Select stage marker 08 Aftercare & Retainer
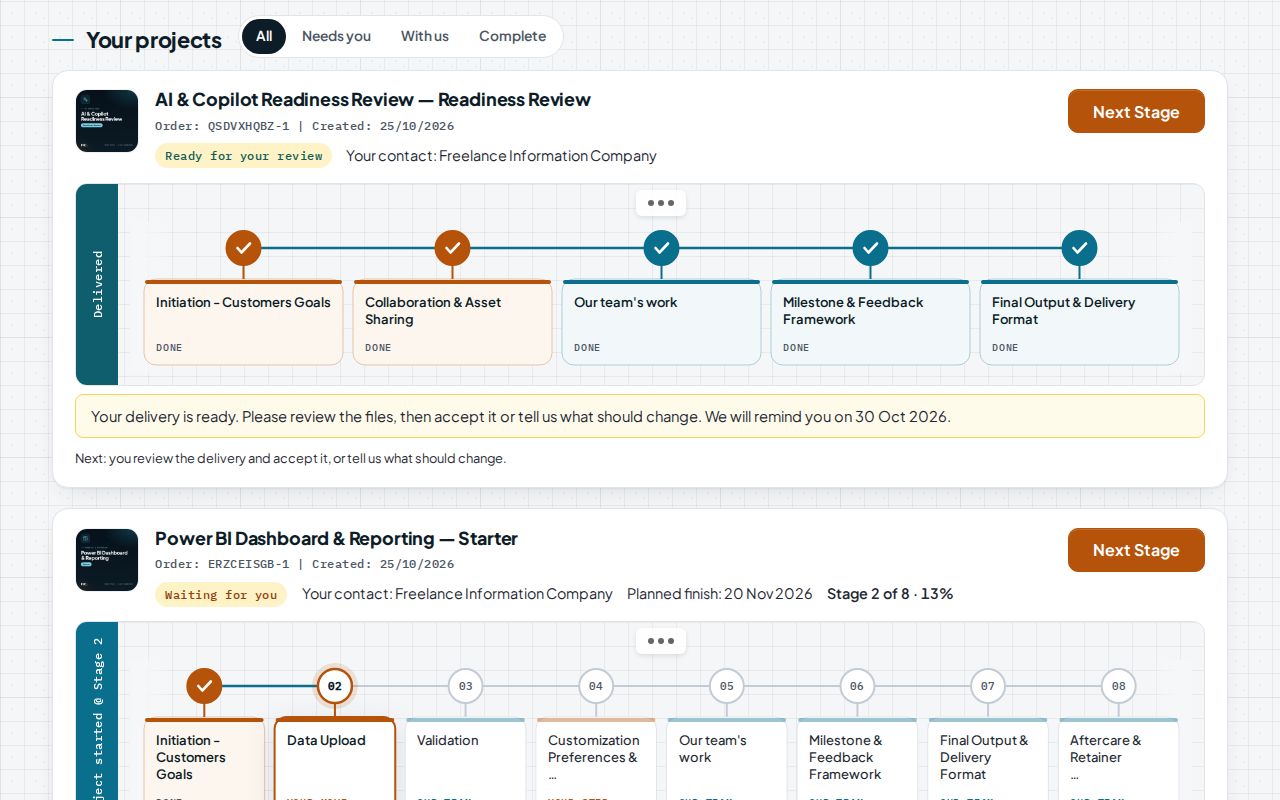Image resolution: width=1280 pixels, height=800 pixels. click(x=1119, y=686)
